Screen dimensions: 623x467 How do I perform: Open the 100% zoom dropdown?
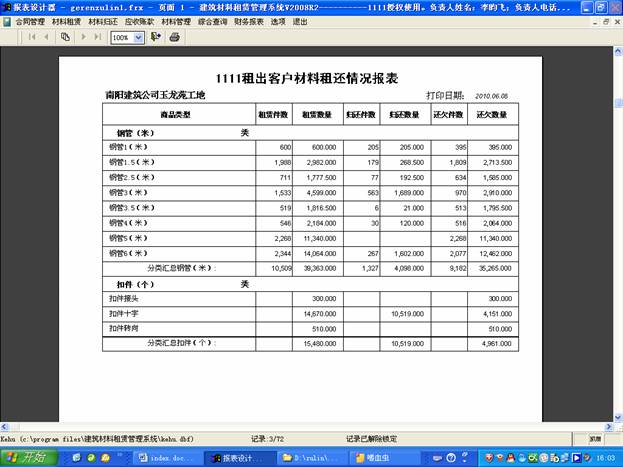[x=138, y=37]
